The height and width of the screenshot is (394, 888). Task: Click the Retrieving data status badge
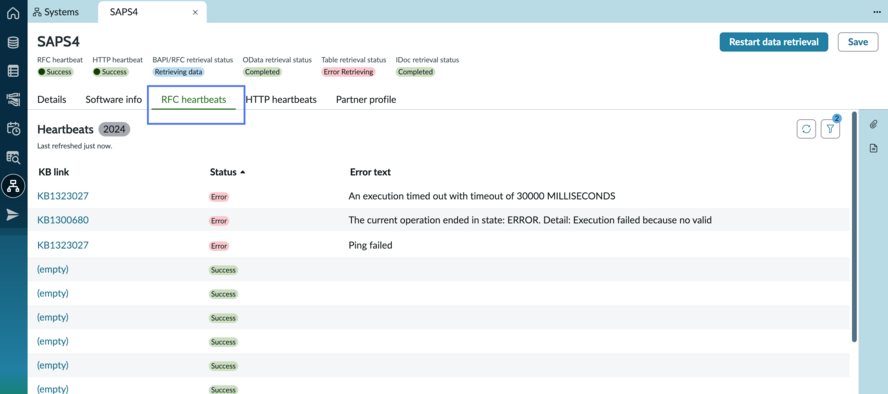click(x=178, y=72)
